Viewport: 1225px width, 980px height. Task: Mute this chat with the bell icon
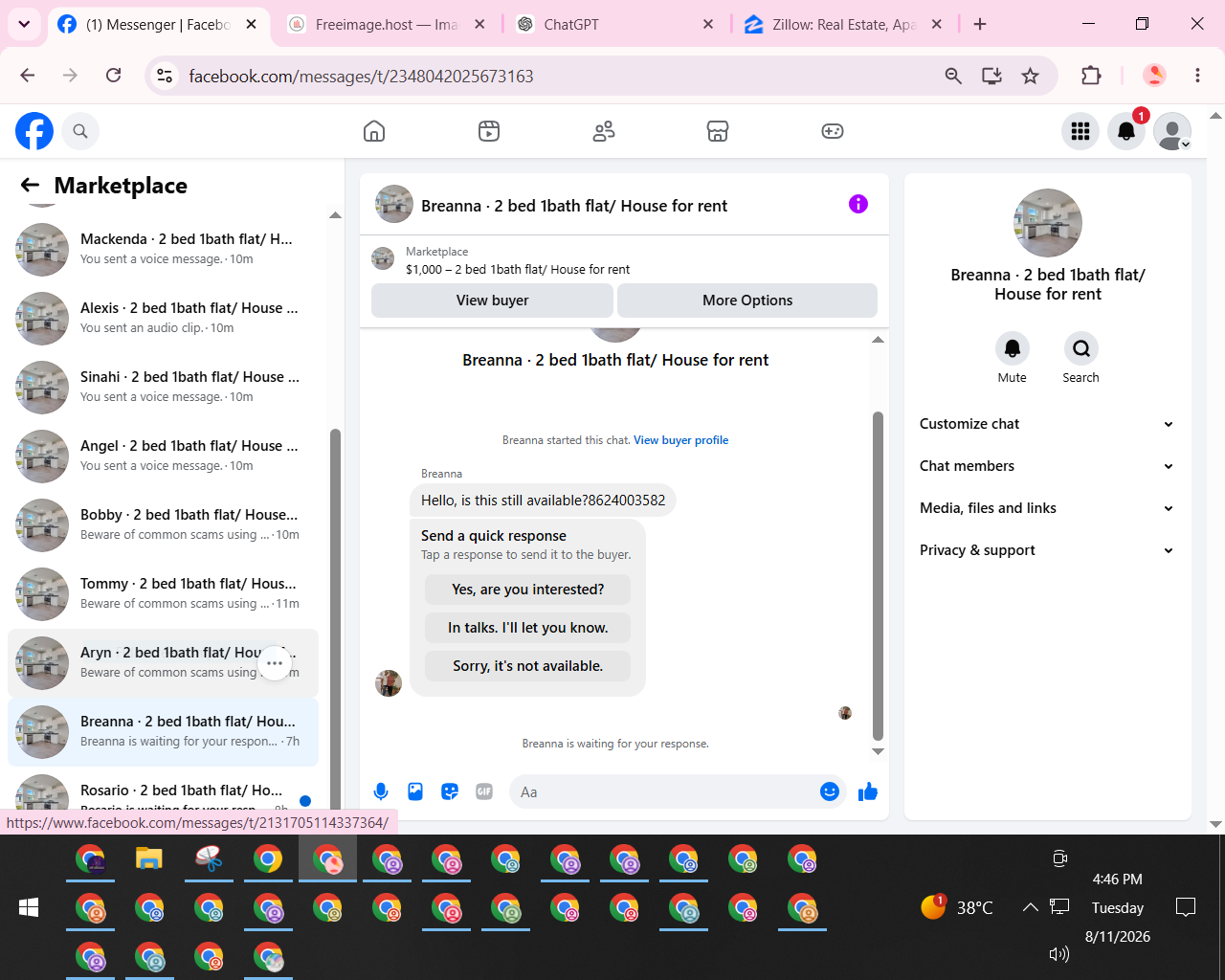point(1013,348)
